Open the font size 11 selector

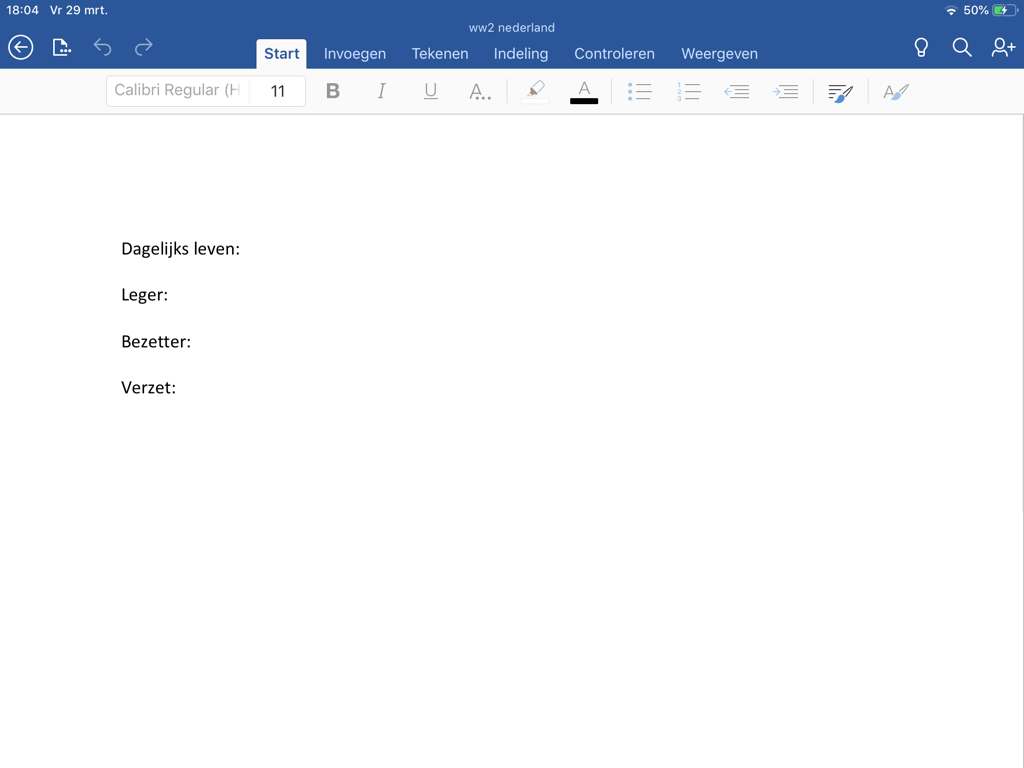coord(278,91)
